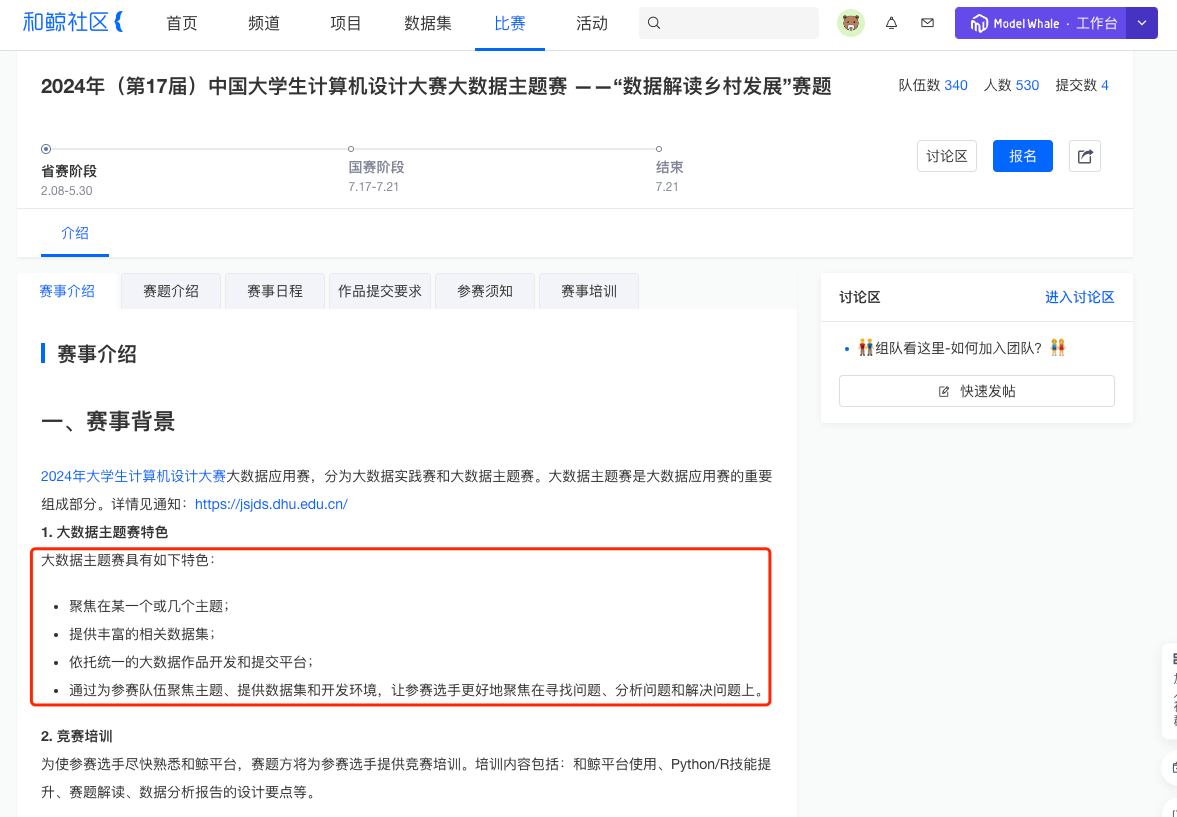Open the 数据集 nav item
Viewport: 1177px width, 817px height.
428,23
